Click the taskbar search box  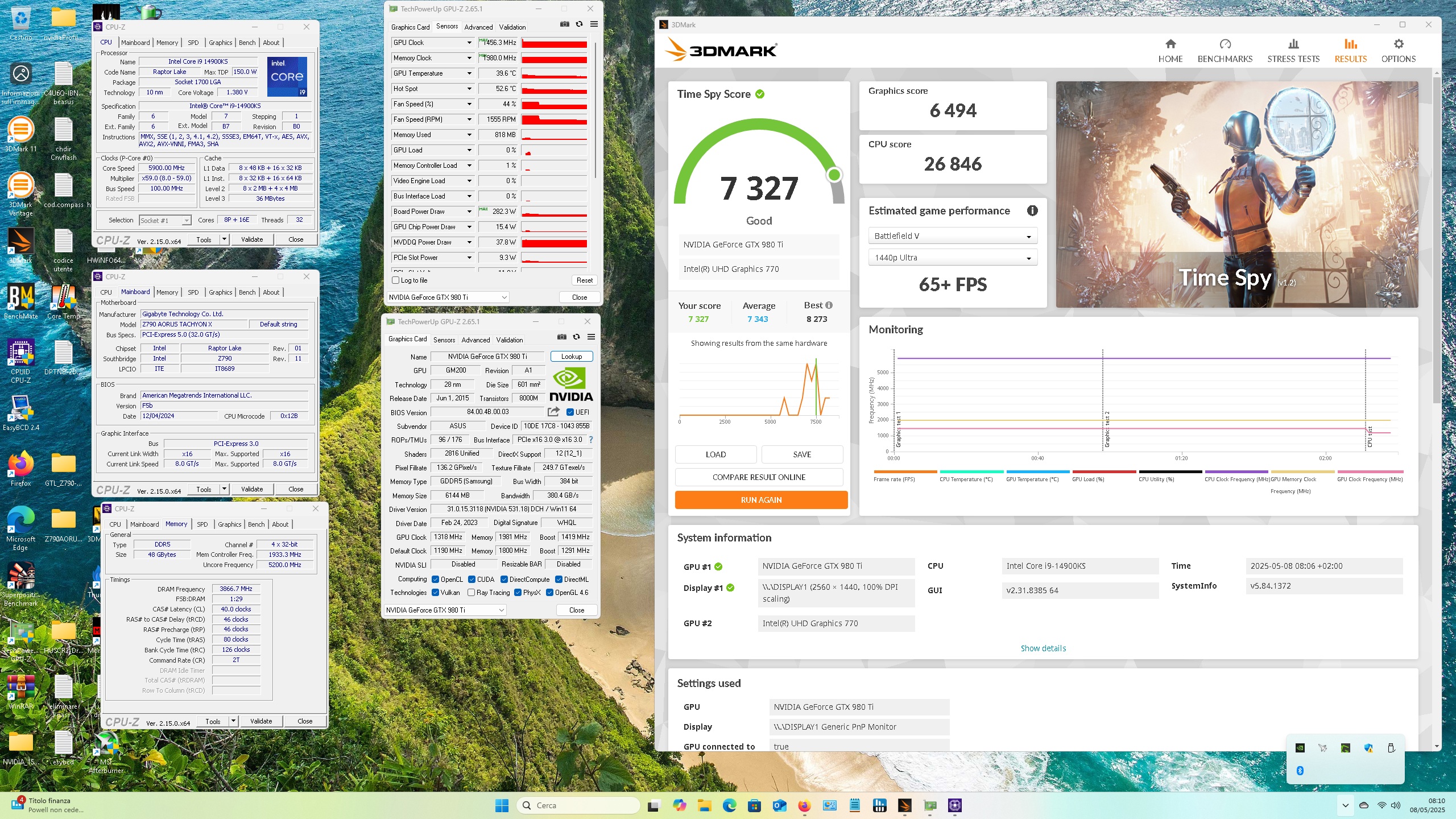[578, 805]
